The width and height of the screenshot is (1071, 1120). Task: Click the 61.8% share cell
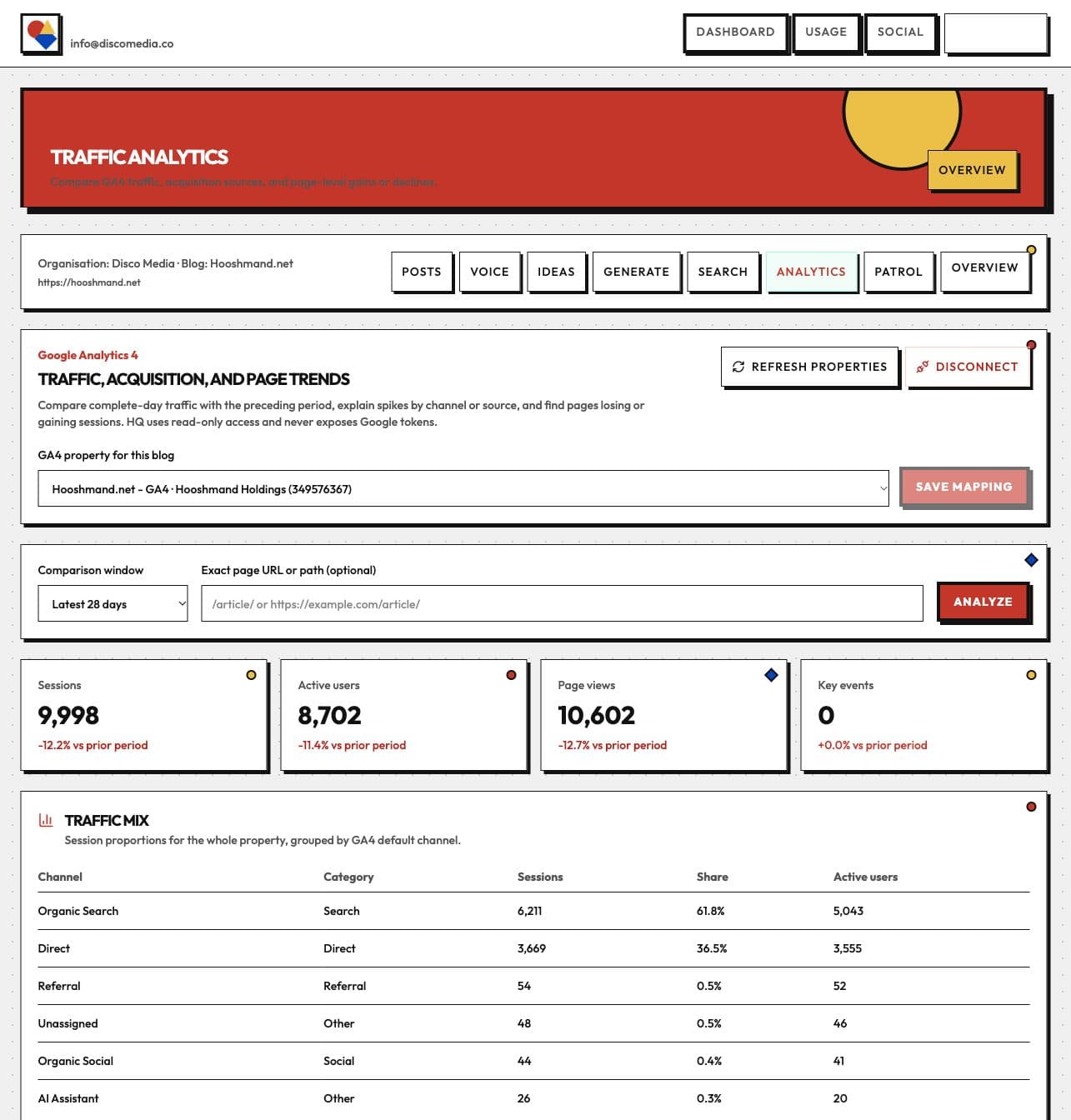[710, 911]
